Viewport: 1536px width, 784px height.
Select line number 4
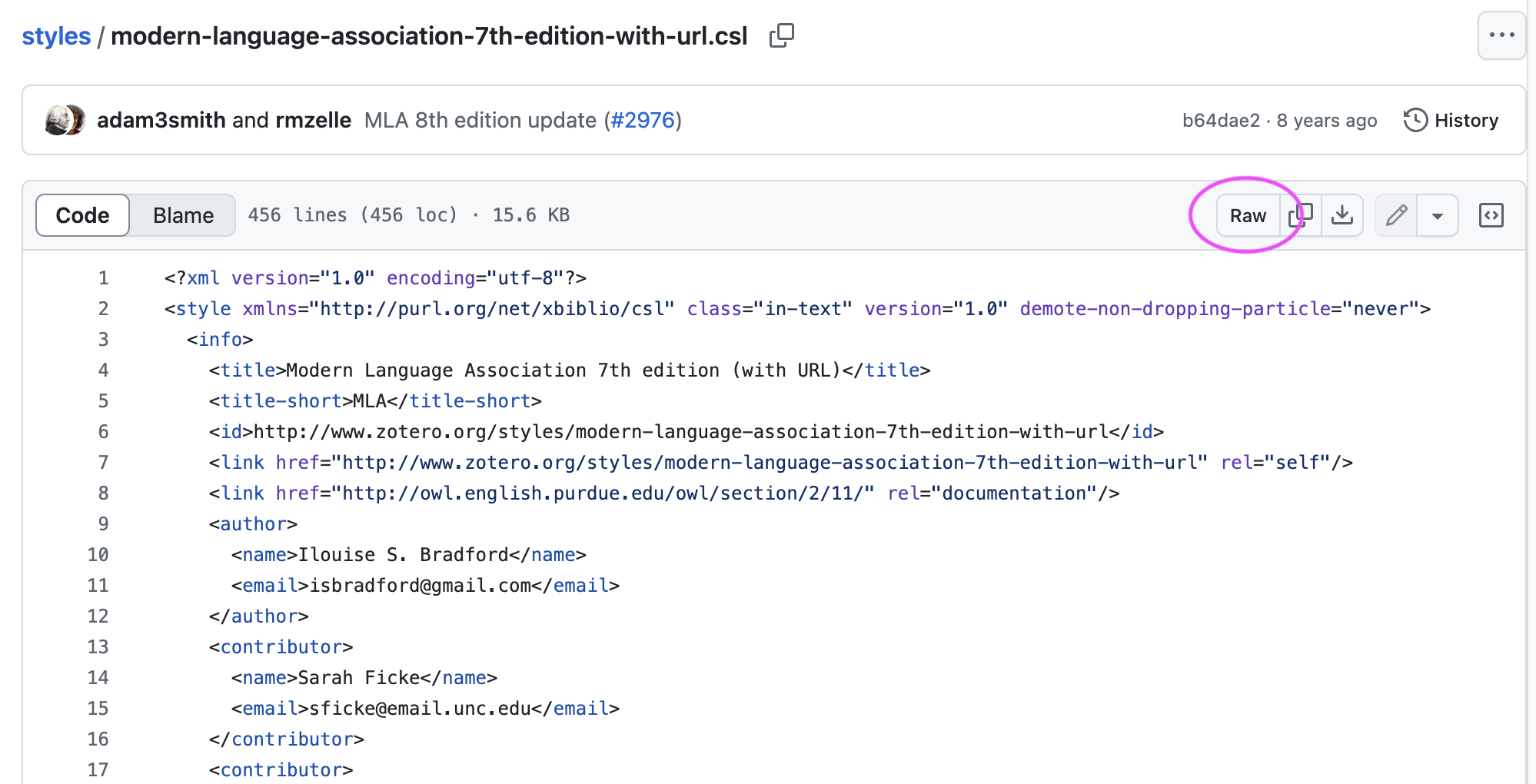click(x=103, y=370)
